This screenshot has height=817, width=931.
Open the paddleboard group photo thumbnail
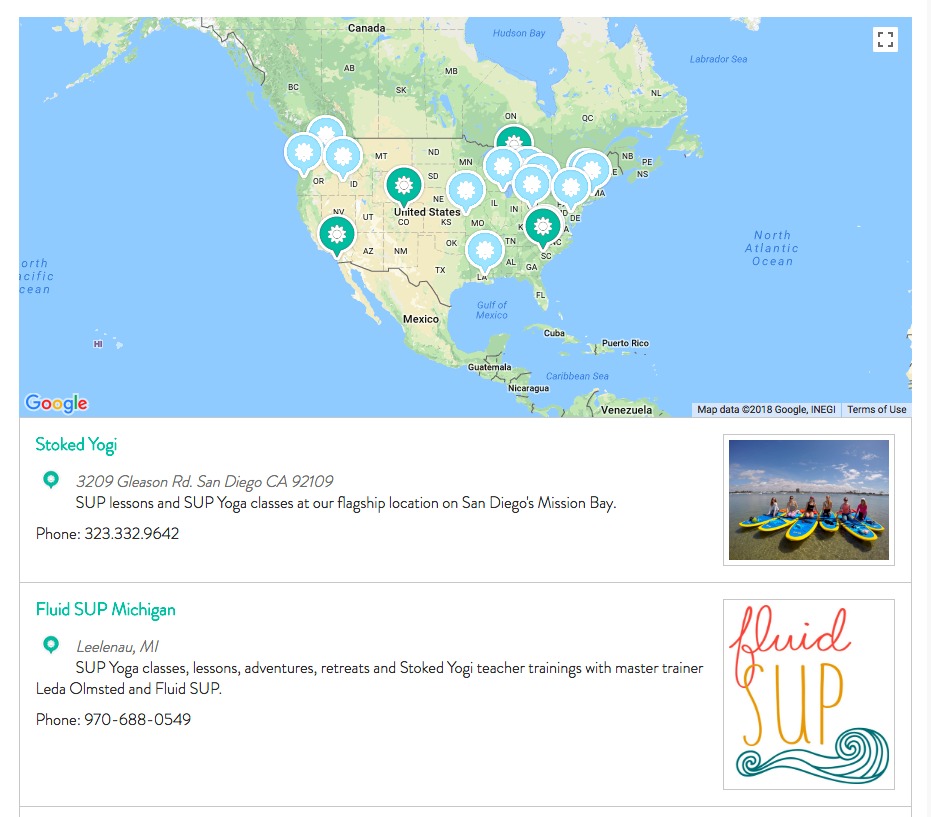click(x=809, y=500)
